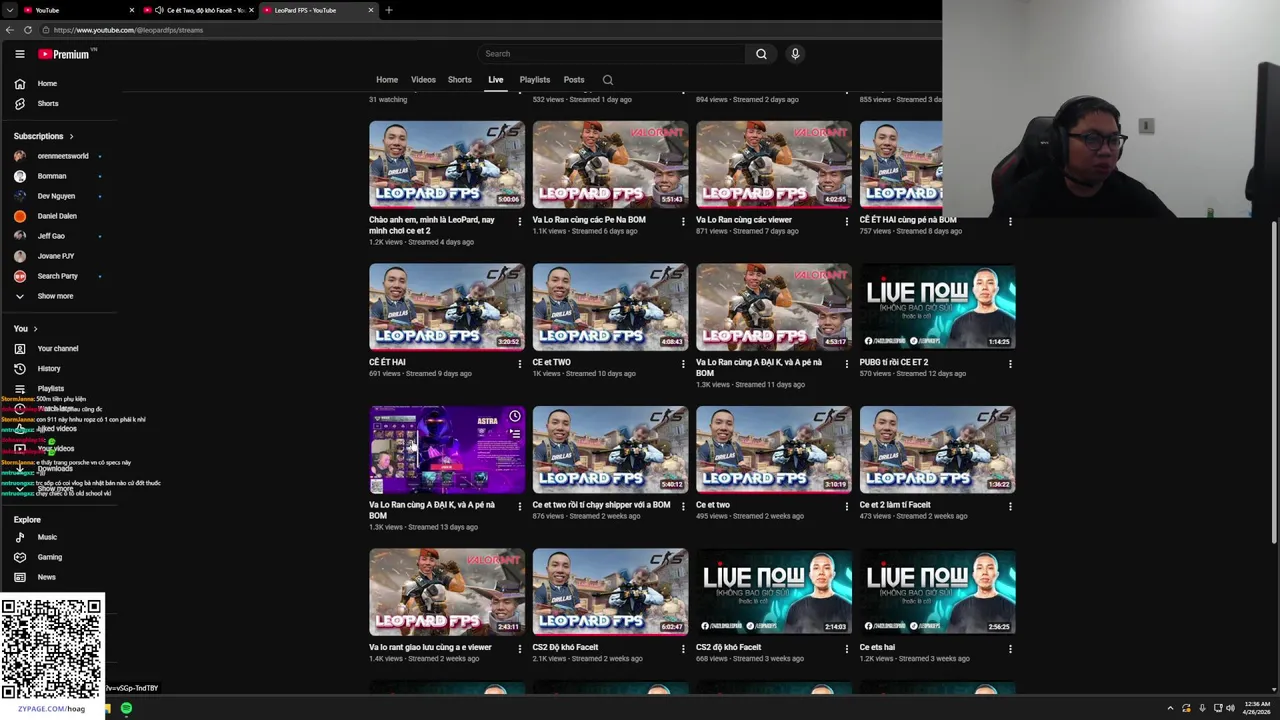
Task: Expand the You section chevron
Action: pyautogui.click(x=35, y=329)
